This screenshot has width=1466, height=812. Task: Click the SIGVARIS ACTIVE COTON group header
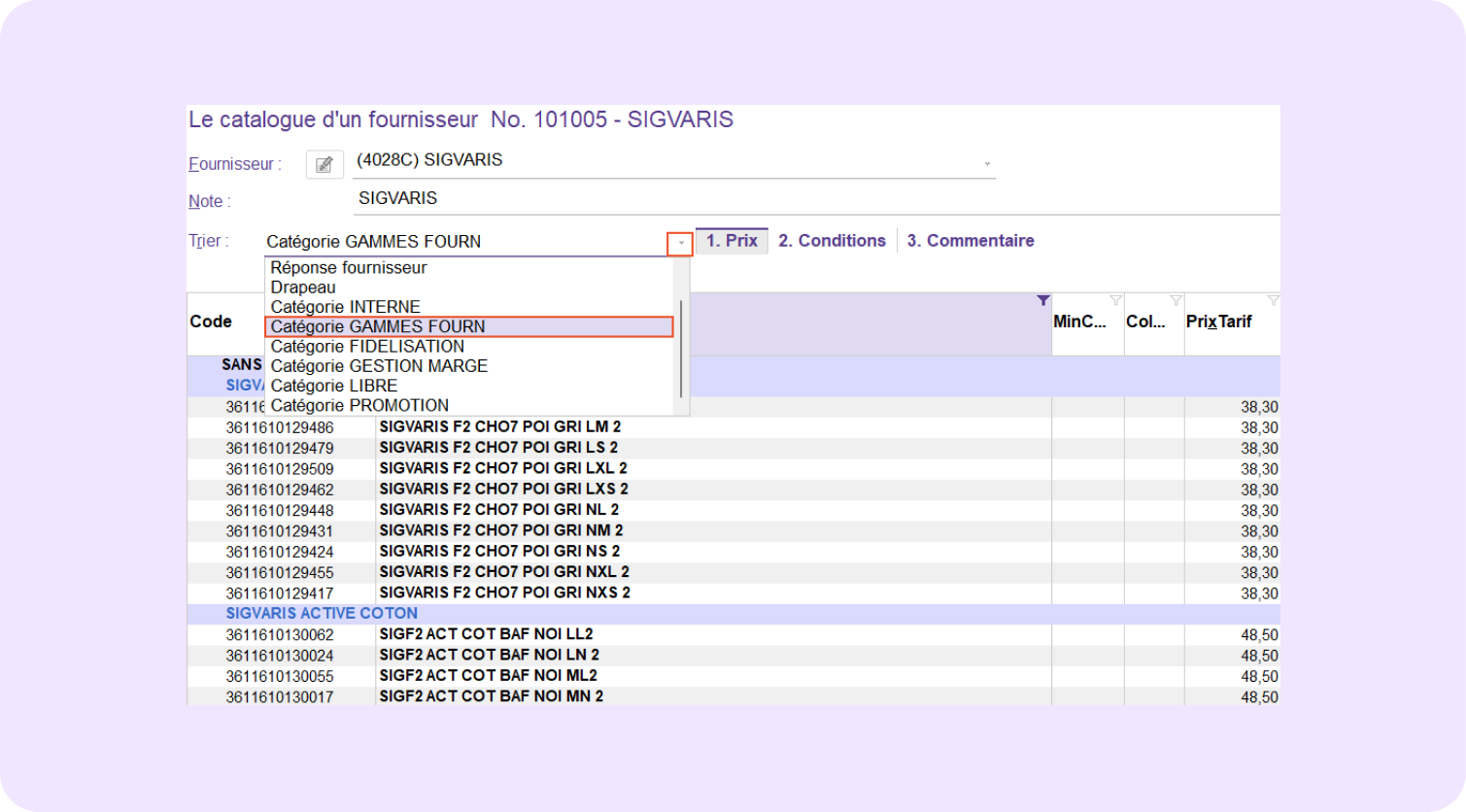click(x=322, y=614)
